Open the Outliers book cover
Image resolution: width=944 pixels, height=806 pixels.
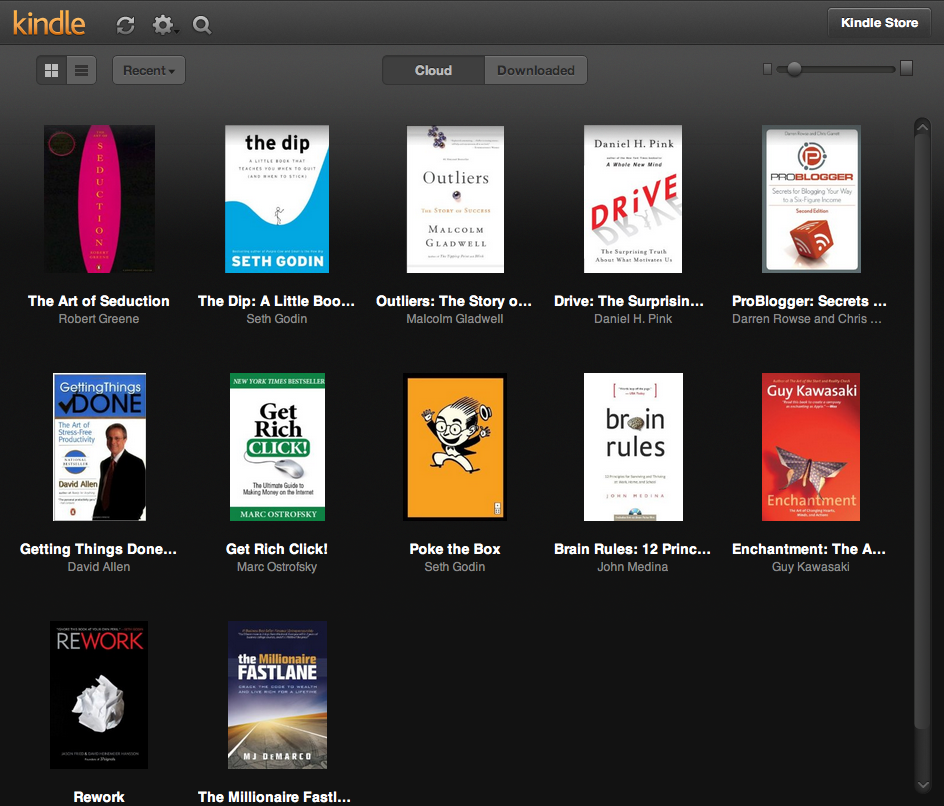(x=455, y=199)
